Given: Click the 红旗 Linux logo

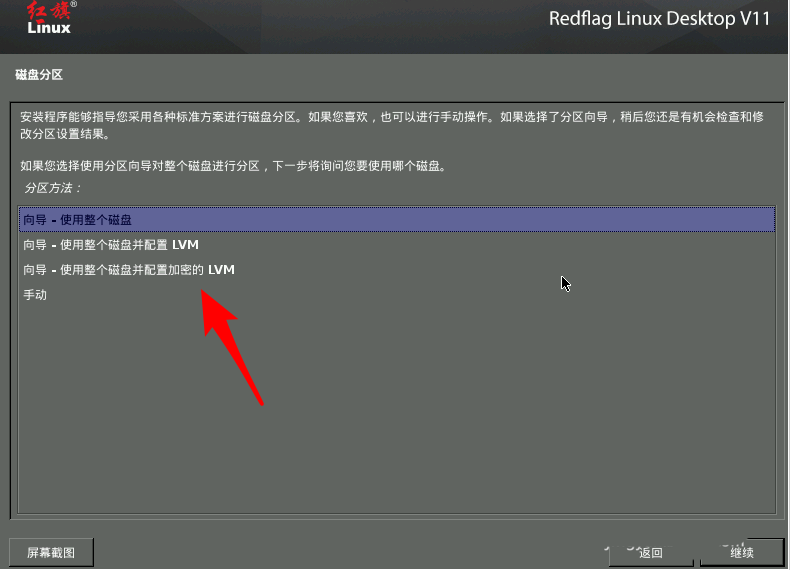Looking at the screenshot, I should tap(50, 18).
